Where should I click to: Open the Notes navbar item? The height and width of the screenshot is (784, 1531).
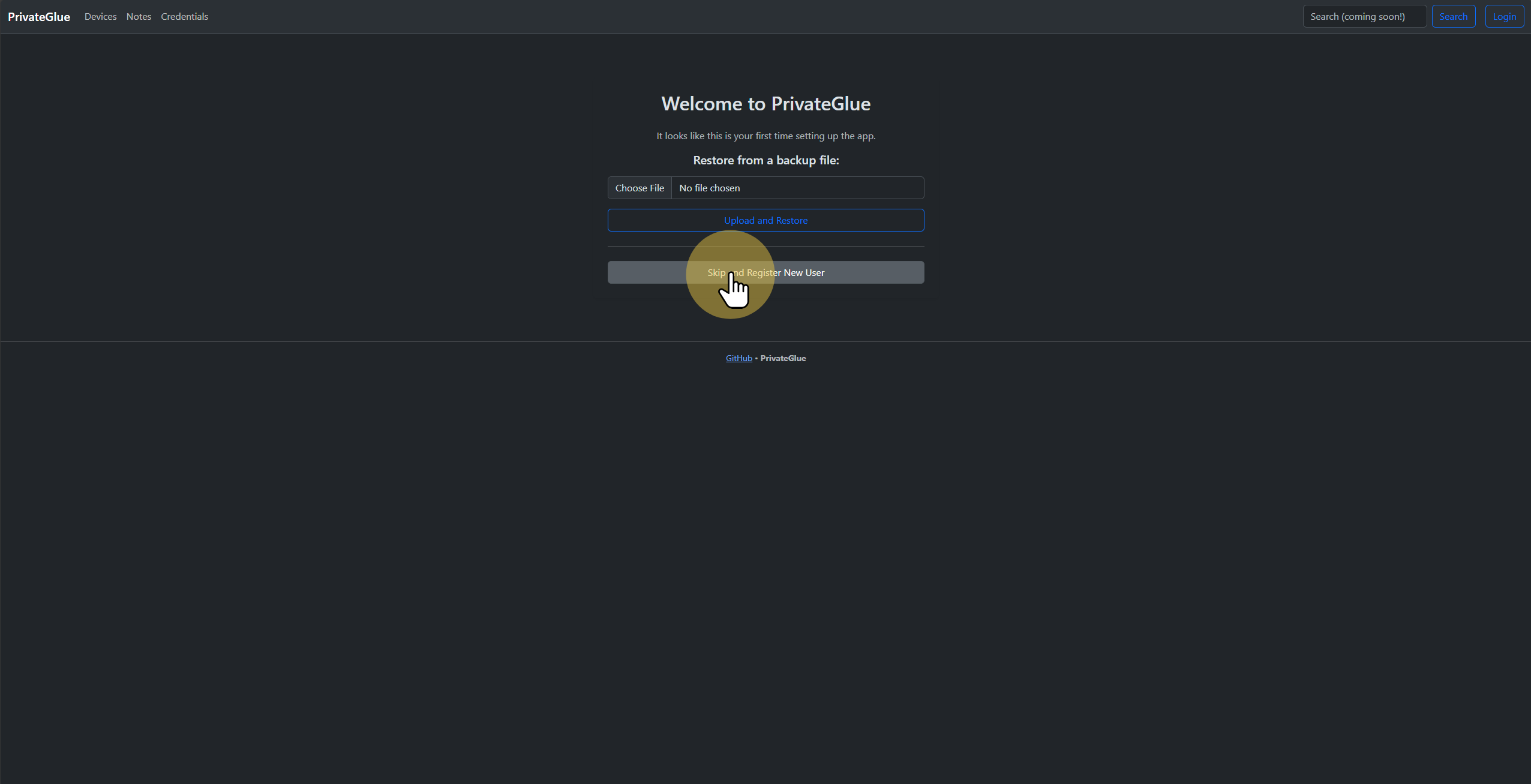click(139, 17)
